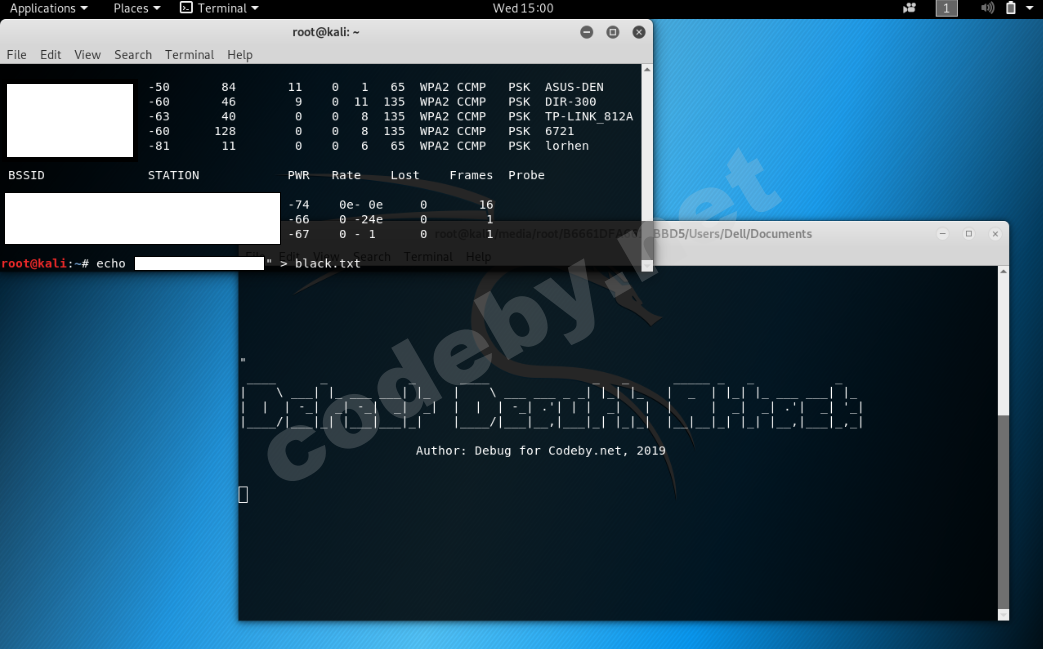This screenshot has width=1043, height=649.
Task: Click scroll-down arrow in Documents terminal
Action: point(1004,615)
